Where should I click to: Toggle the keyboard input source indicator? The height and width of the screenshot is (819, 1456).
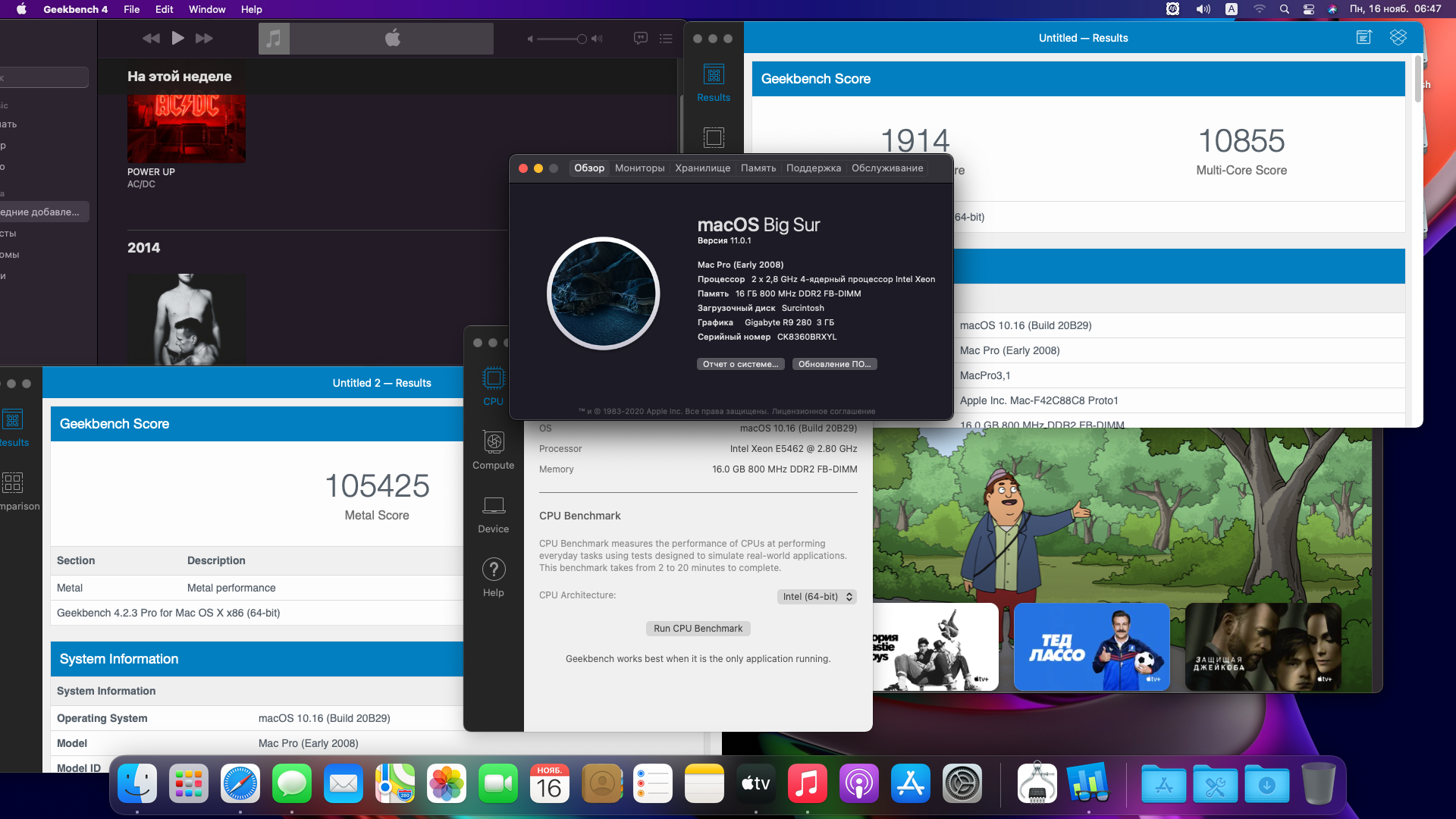click(1232, 9)
